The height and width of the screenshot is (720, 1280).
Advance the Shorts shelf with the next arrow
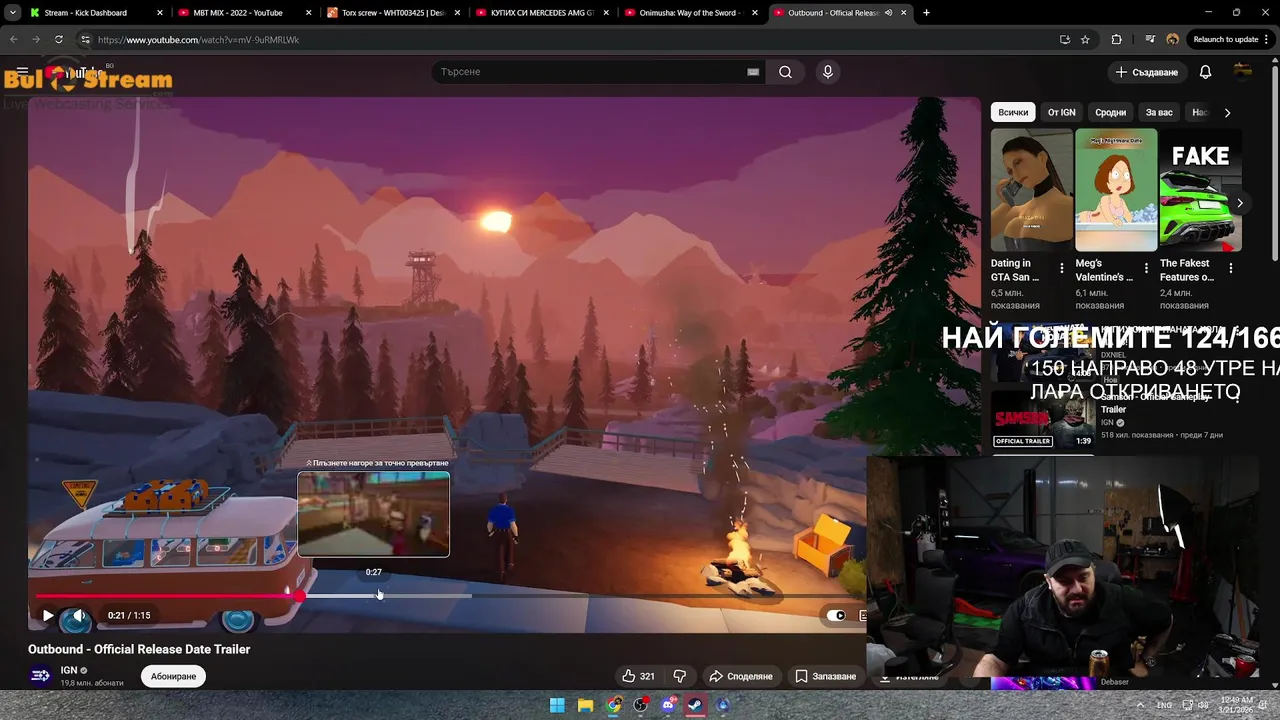[1239, 203]
